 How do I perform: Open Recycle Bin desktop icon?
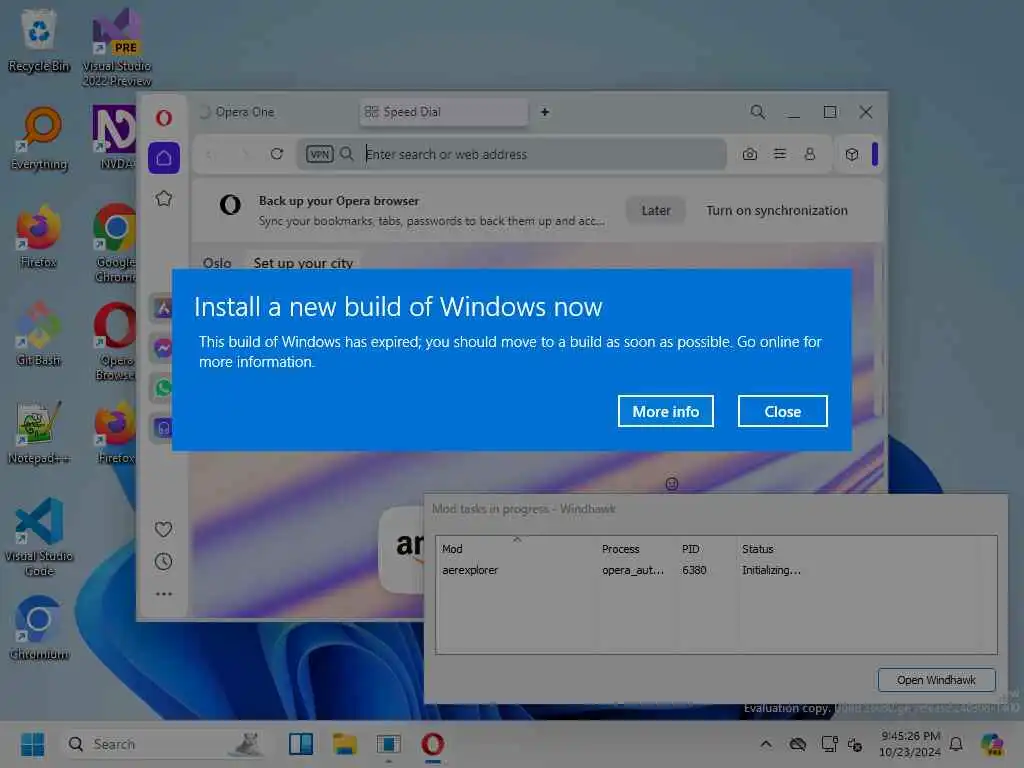(x=39, y=41)
